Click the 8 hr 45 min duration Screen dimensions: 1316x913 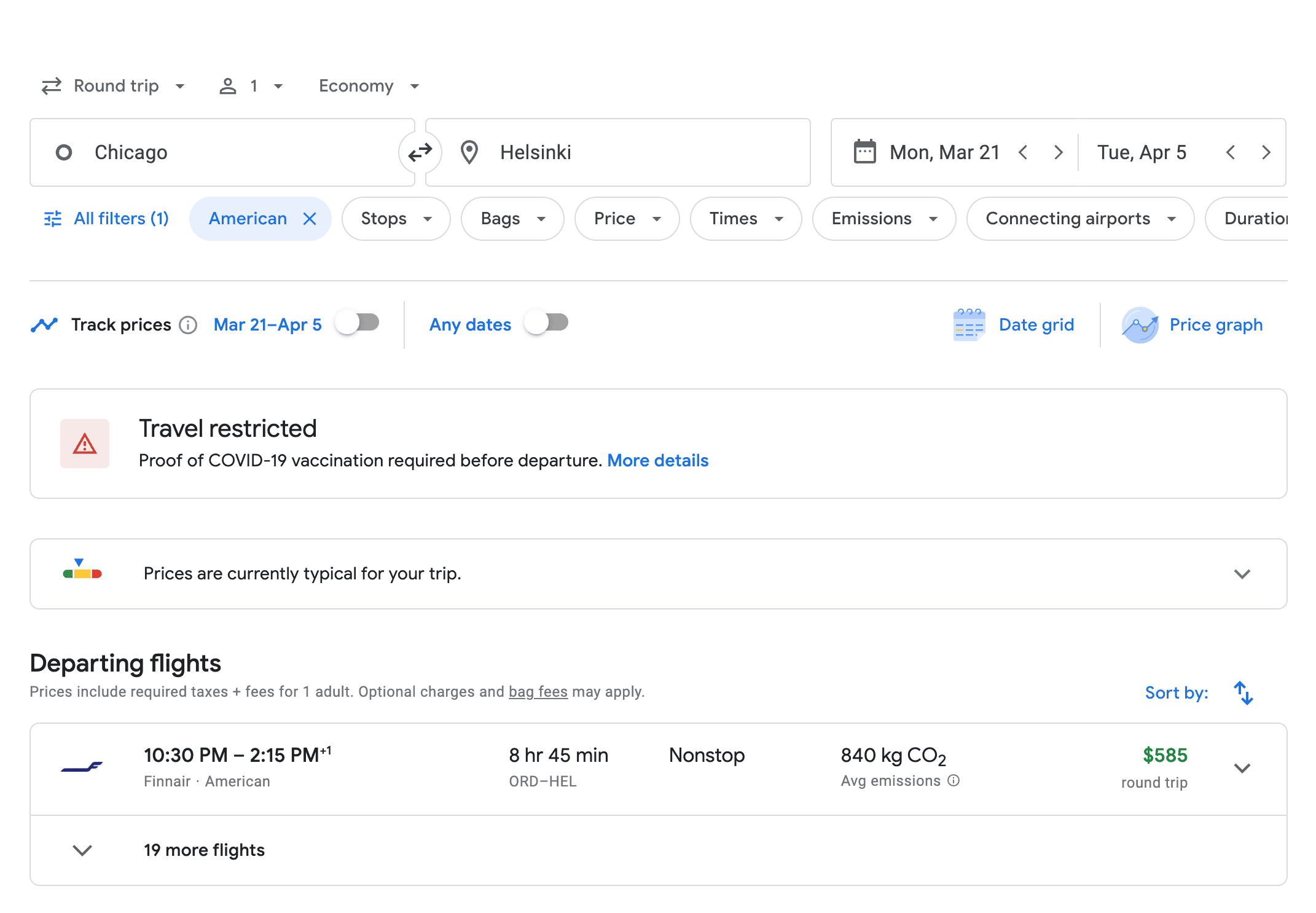point(558,755)
